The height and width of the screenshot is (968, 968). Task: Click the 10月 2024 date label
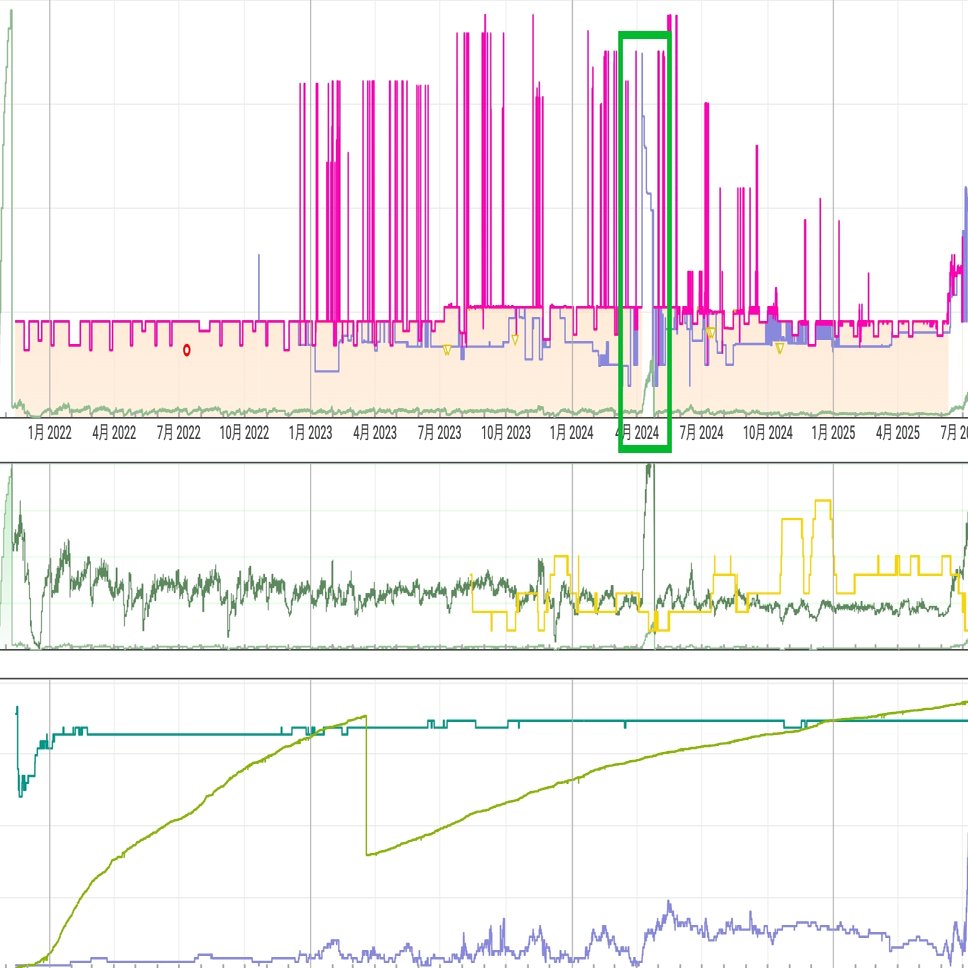pos(768,433)
